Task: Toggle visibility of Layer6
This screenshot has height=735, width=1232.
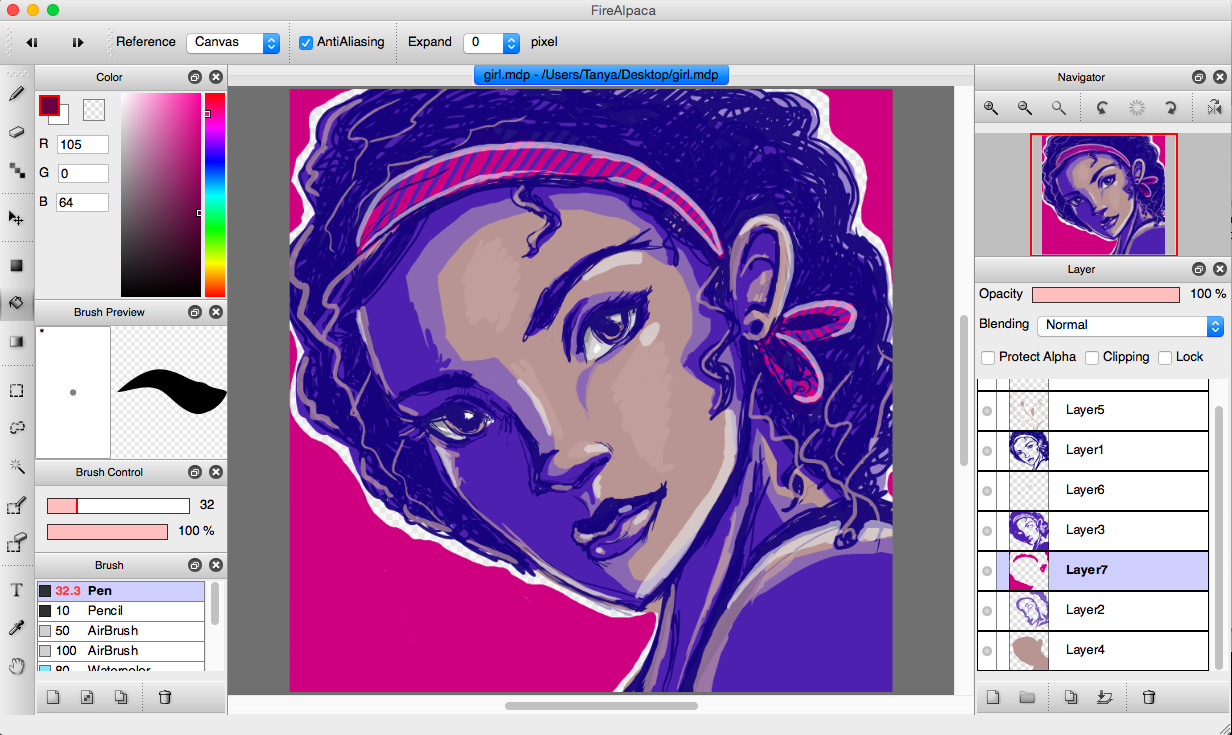Action: 987,491
